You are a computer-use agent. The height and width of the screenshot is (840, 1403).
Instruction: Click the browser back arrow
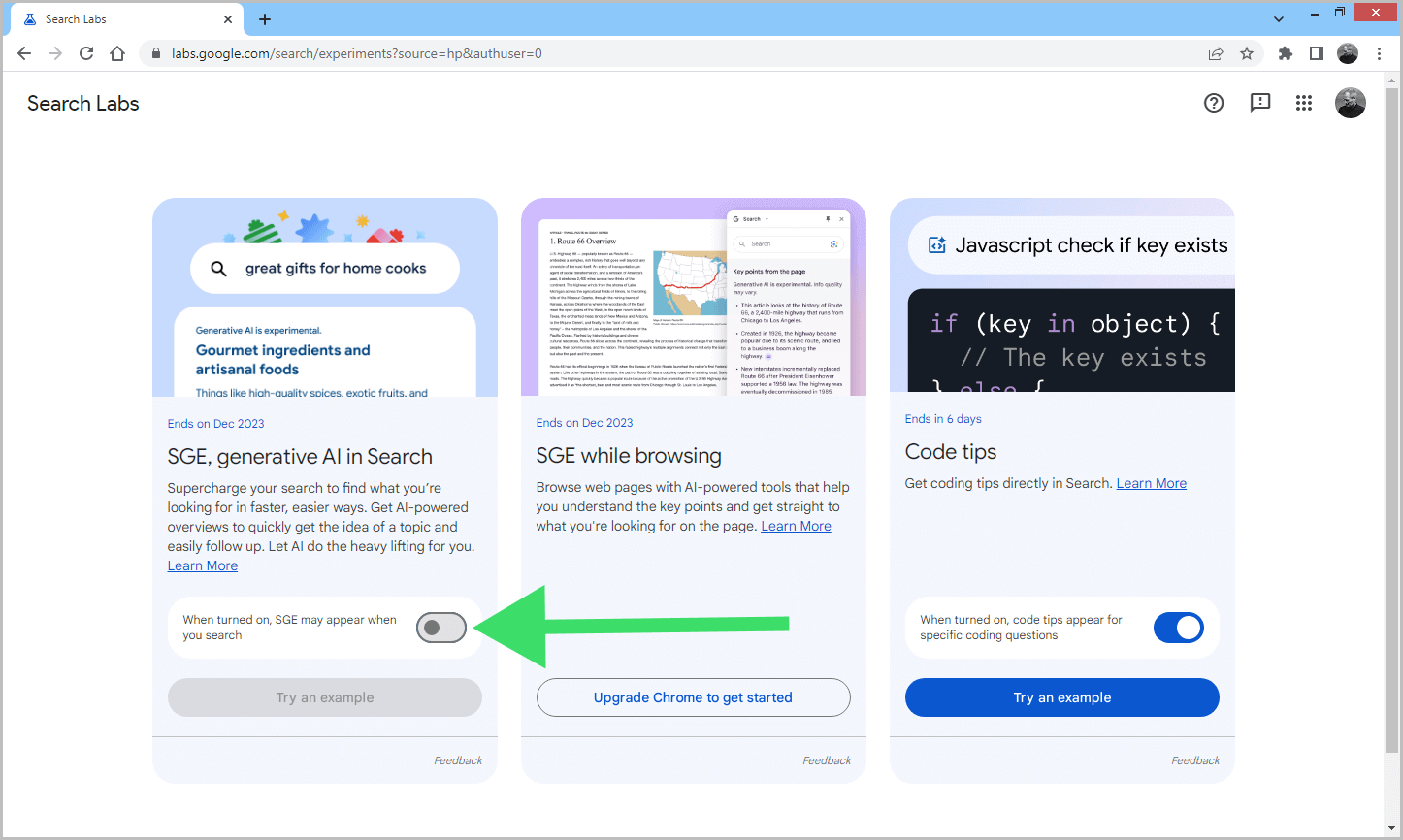click(24, 54)
